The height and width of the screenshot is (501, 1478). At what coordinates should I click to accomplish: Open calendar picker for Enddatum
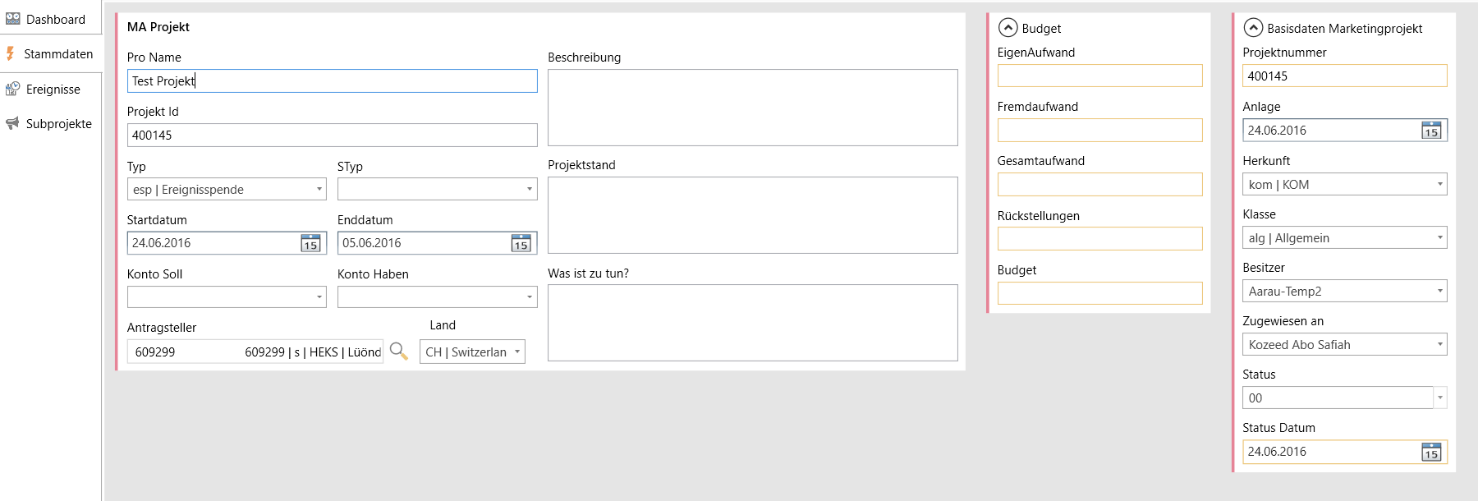(520, 243)
